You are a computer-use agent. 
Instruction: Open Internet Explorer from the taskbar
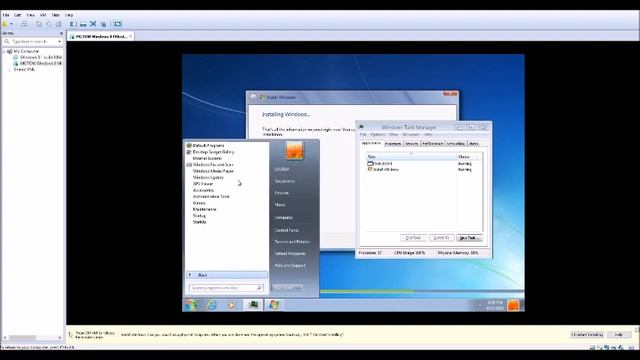[x=212, y=305]
